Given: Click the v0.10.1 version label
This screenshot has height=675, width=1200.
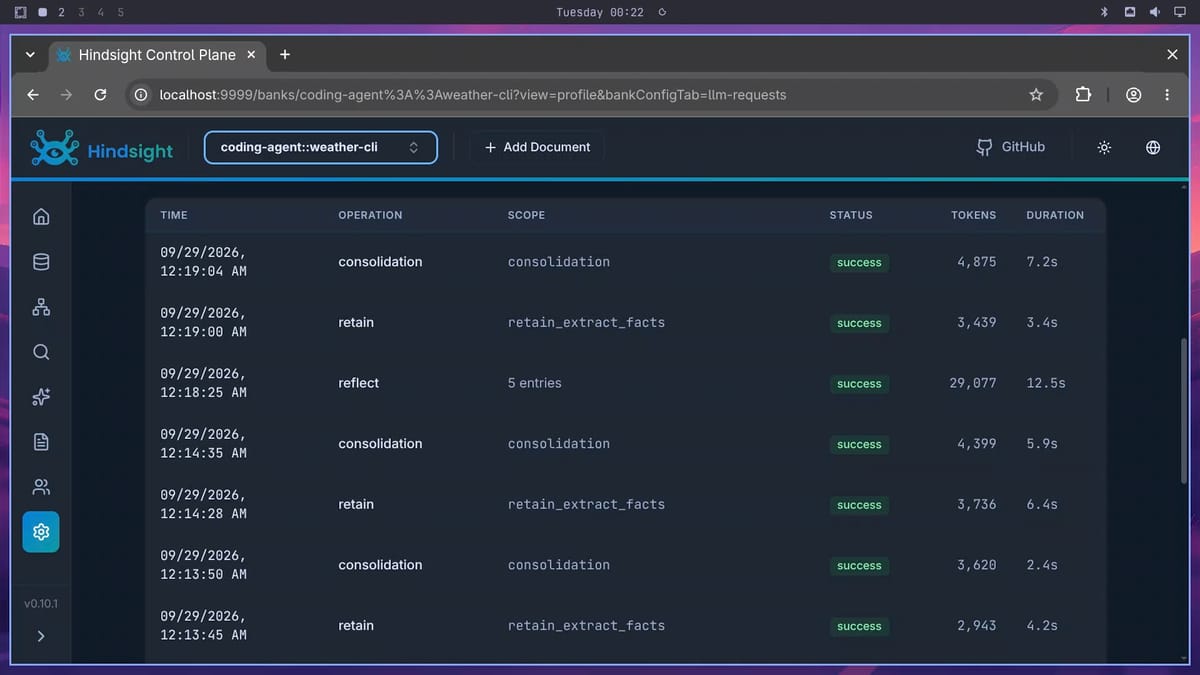Looking at the screenshot, I should (x=41, y=604).
